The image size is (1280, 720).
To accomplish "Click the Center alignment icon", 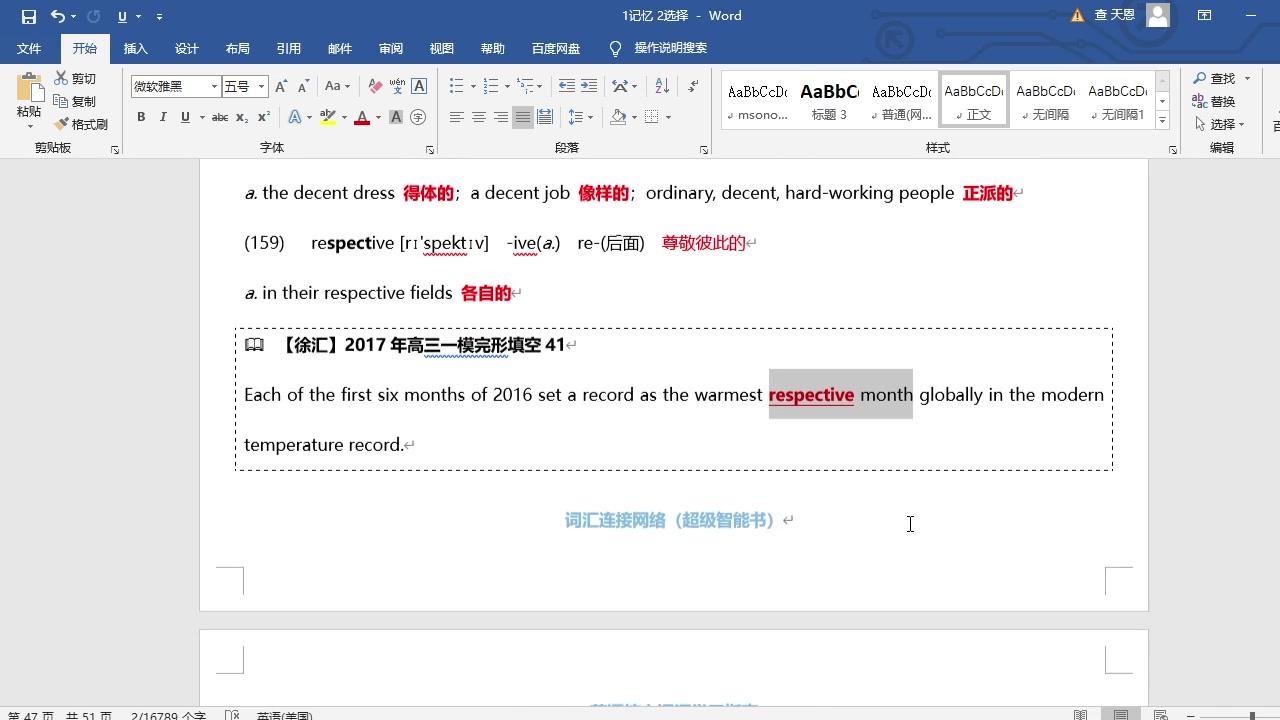I will point(479,118).
